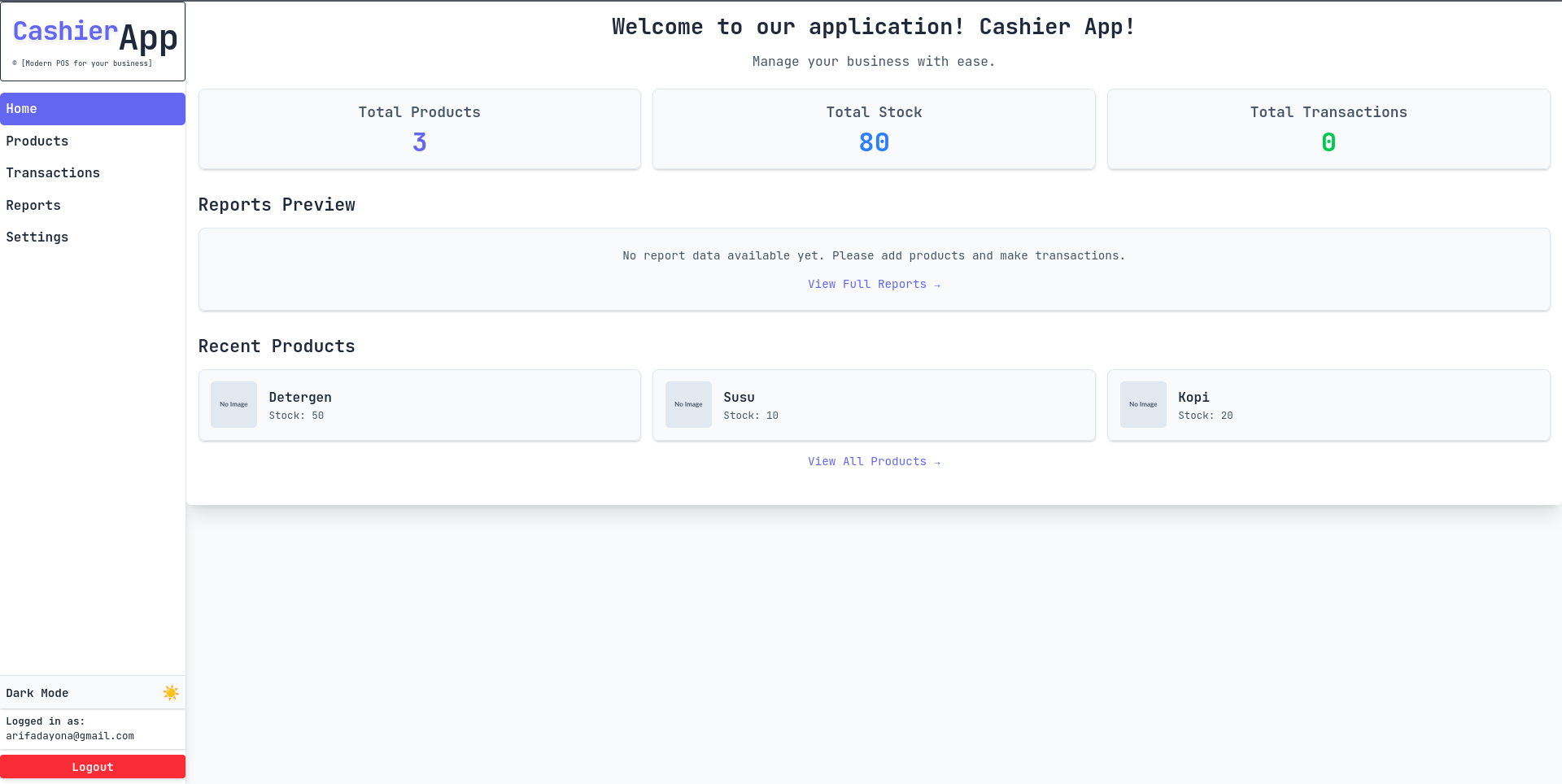Click the Detergen stock label

pyautogui.click(x=296, y=415)
